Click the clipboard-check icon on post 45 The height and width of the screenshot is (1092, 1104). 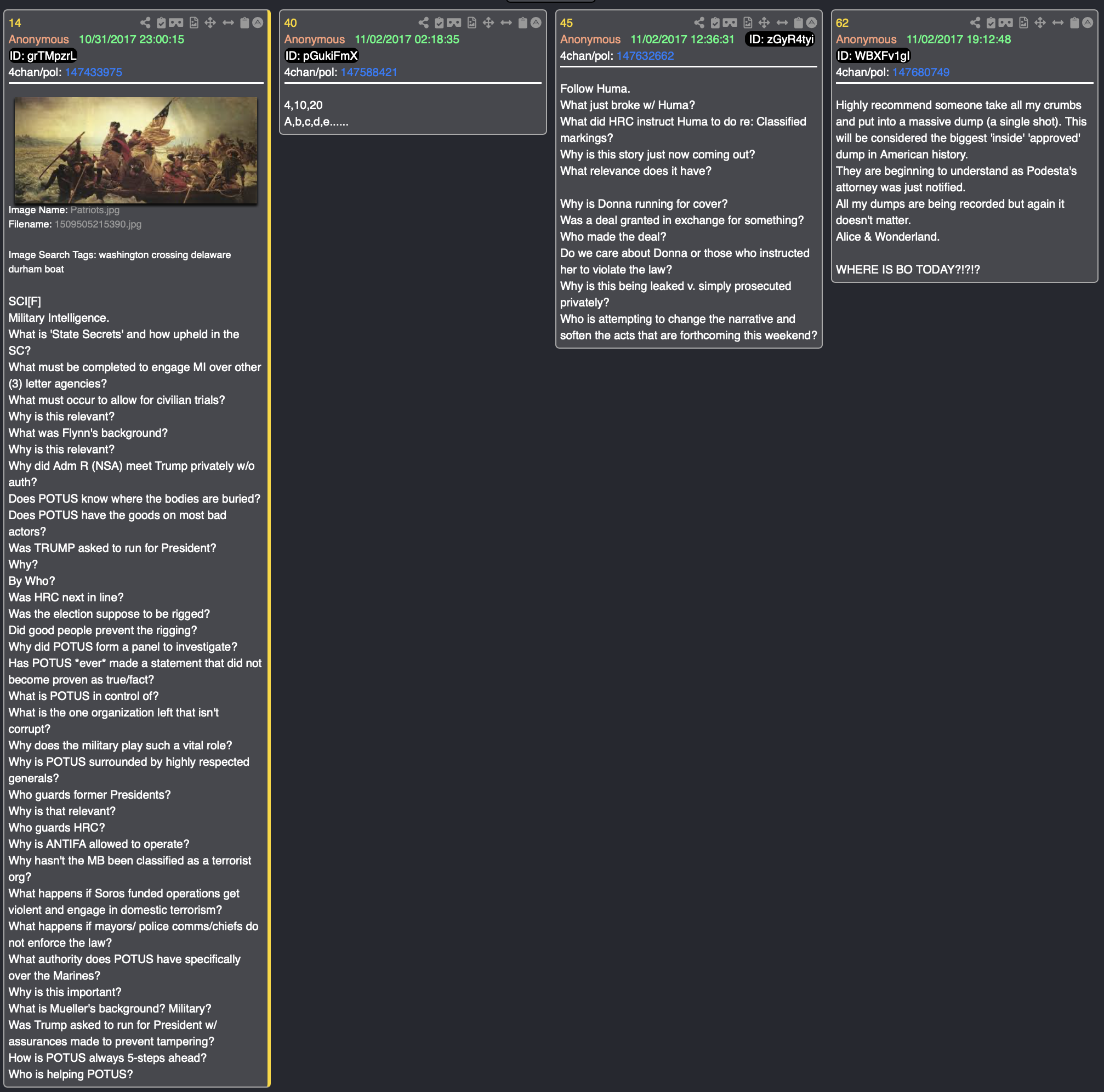click(x=715, y=23)
